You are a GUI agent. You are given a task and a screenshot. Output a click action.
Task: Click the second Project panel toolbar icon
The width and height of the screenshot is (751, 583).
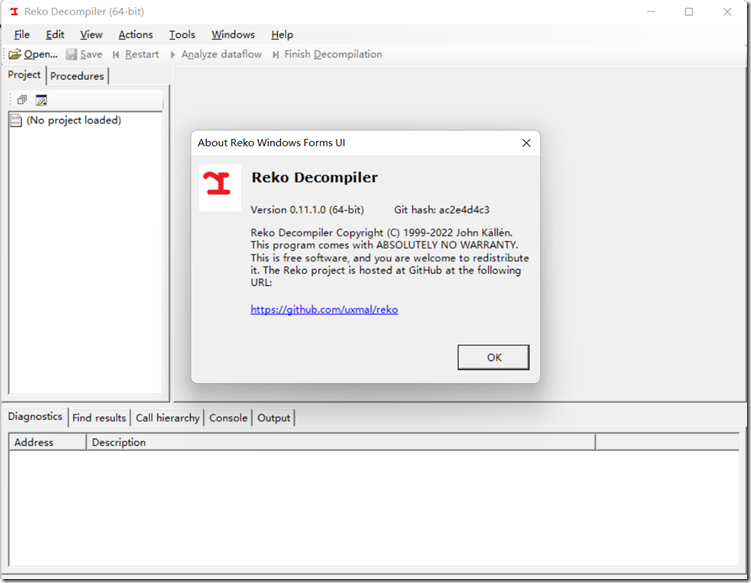coord(41,100)
